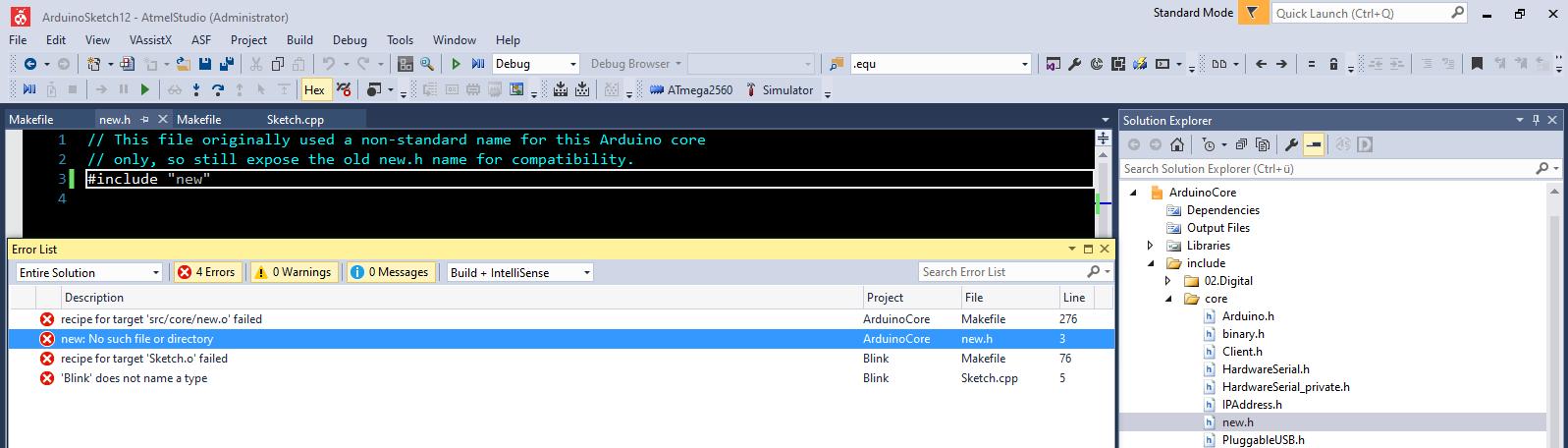Viewport: 1568px width, 448px height.
Task: Click the wrench properties icon in main toolbar
Action: (x=1074, y=64)
